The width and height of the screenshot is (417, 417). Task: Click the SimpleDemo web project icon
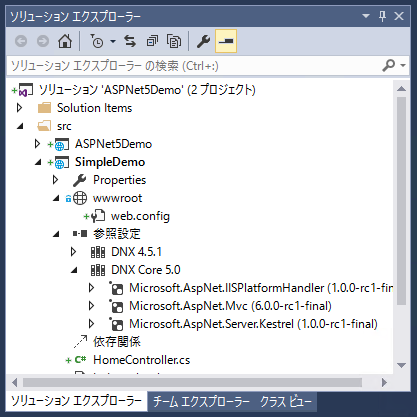(x=61, y=162)
